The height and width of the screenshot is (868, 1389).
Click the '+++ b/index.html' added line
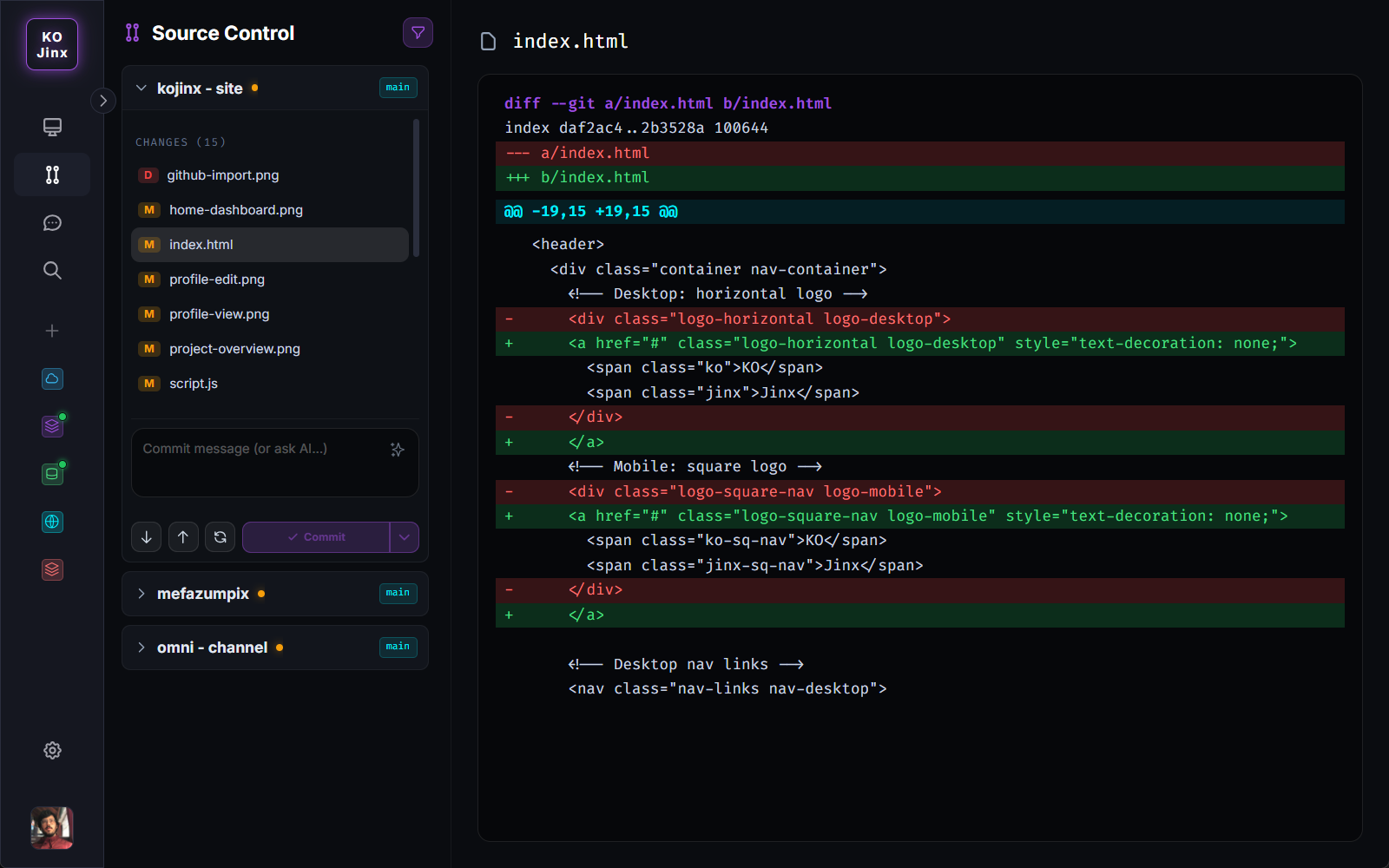[920, 178]
